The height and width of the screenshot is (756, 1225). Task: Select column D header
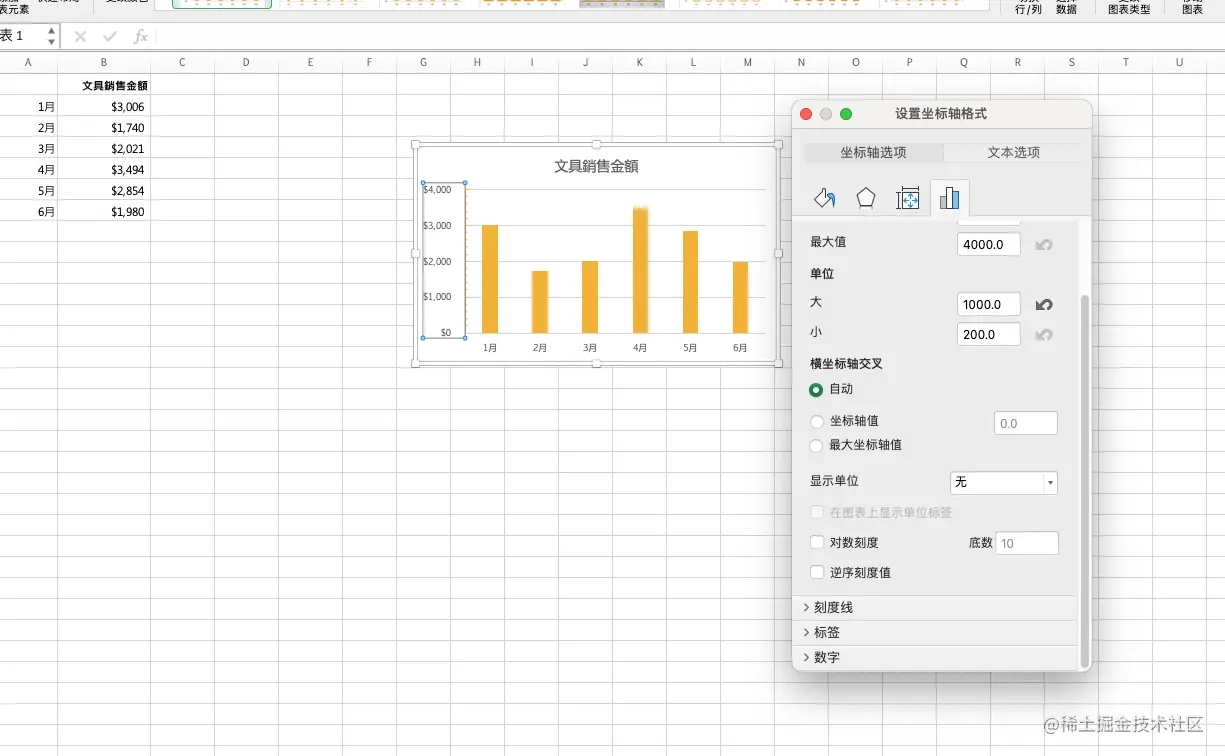coord(246,63)
